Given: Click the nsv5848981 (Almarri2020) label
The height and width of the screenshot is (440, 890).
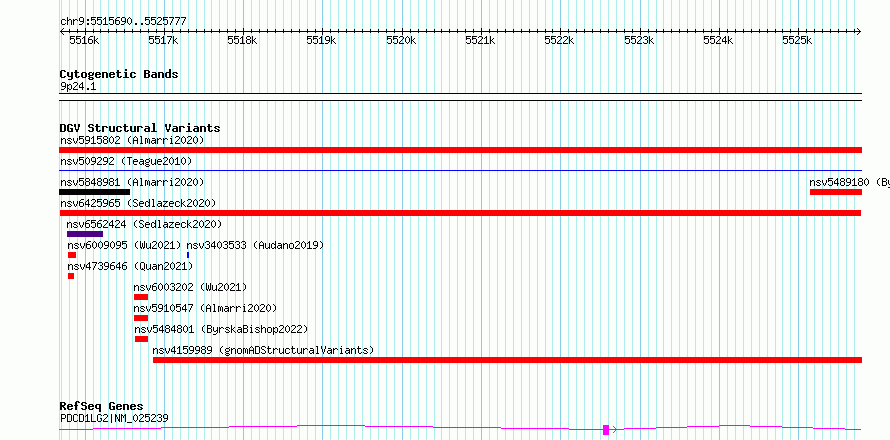Looking at the screenshot, I should (132, 182).
